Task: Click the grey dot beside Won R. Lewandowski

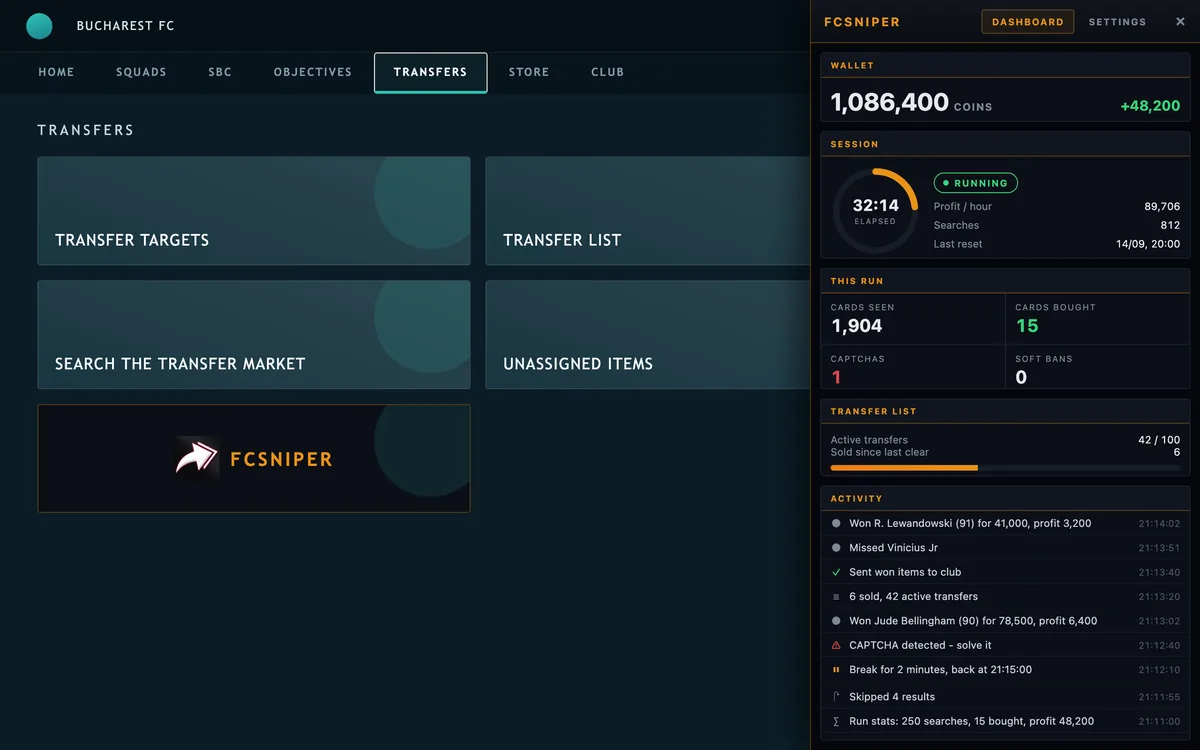Action: 836,523
